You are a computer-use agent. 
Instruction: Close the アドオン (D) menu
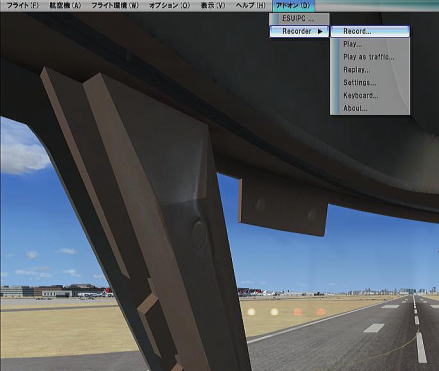click(293, 6)
